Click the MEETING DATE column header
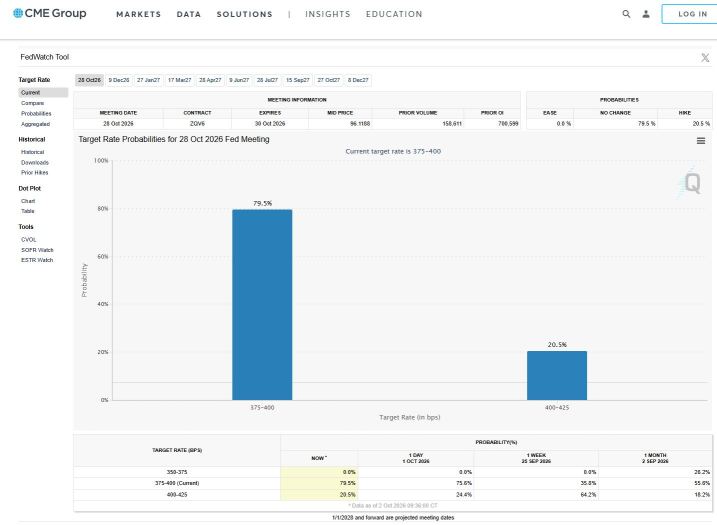Image resolution: width=717 pixels, height=525 pixels. click(x=118, y=113)
